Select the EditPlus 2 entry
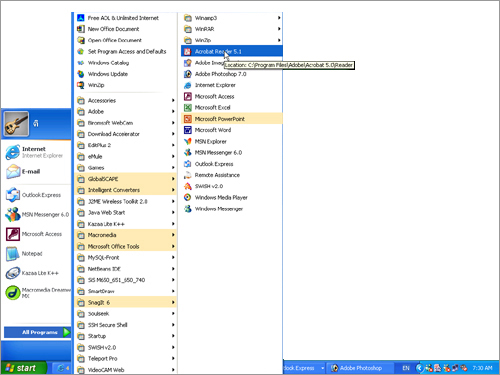500x375 pixels. [x=125, y=145]
